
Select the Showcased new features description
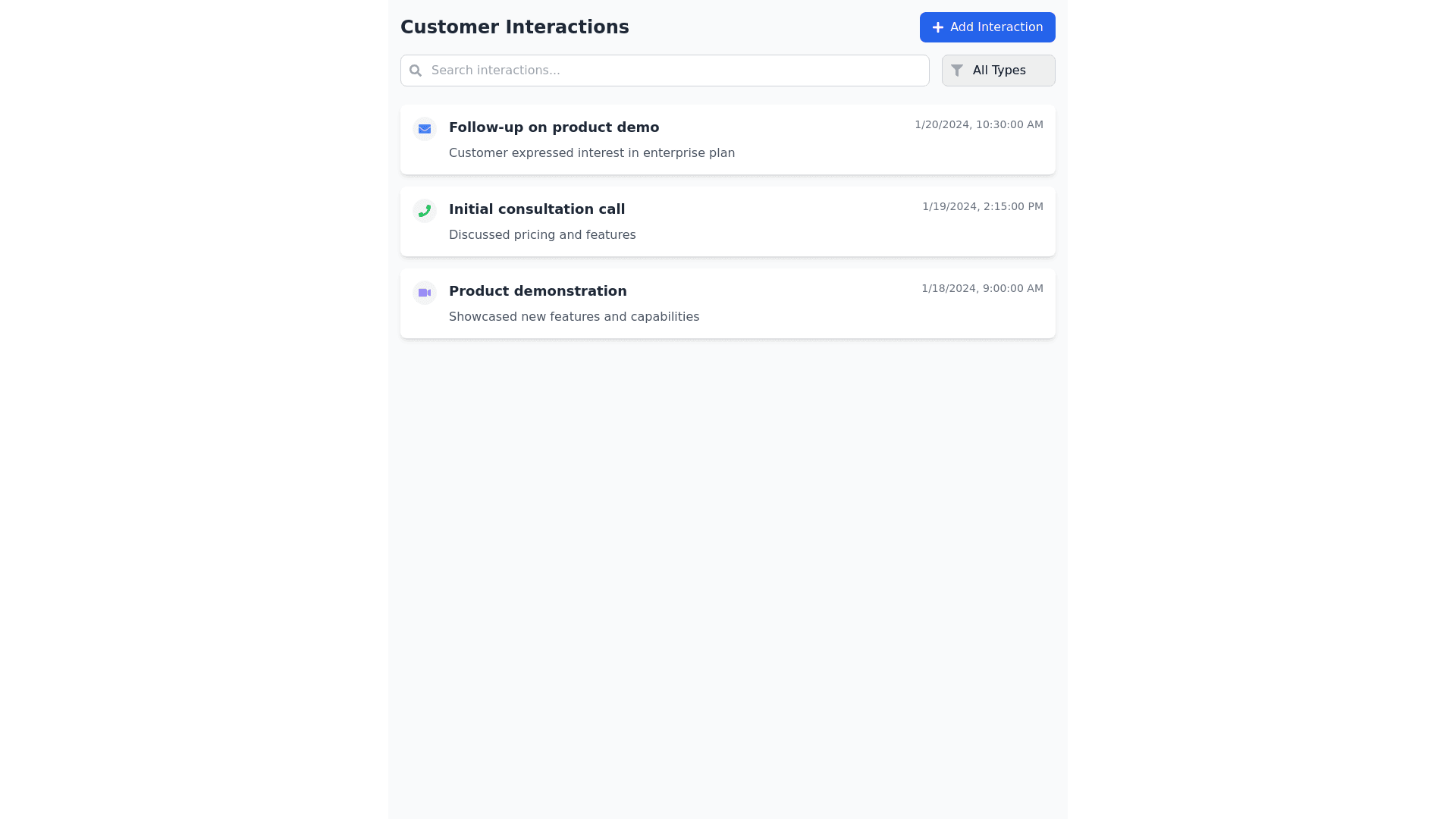pos(574,317)
